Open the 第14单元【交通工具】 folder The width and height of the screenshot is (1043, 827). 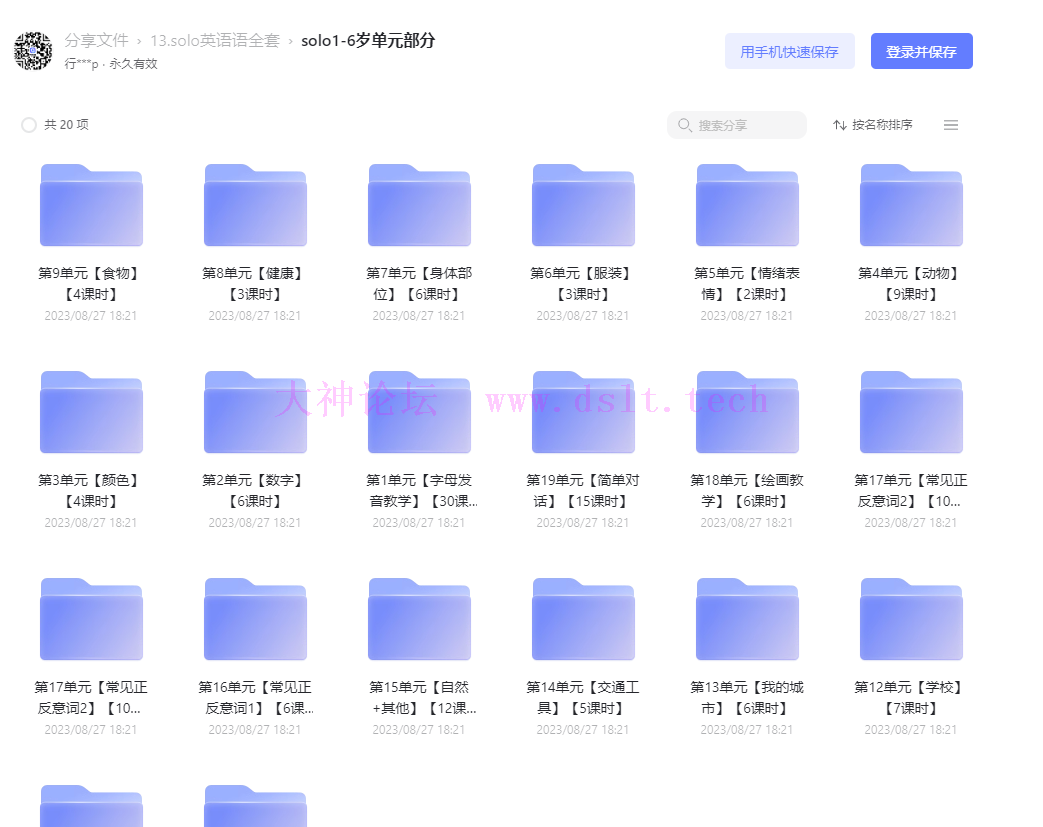coord(583,620)
